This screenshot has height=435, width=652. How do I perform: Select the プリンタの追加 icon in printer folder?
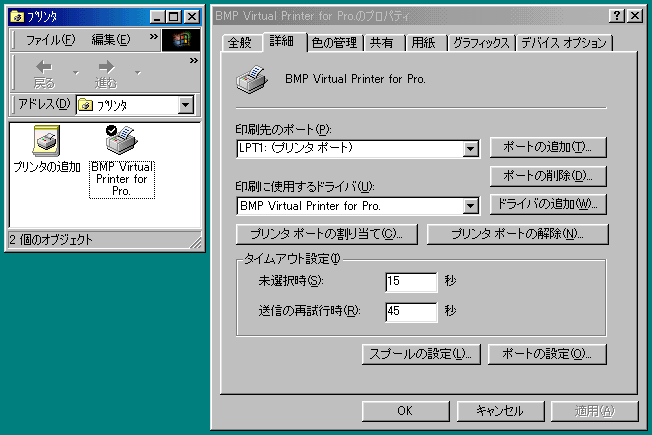point(47,149)
